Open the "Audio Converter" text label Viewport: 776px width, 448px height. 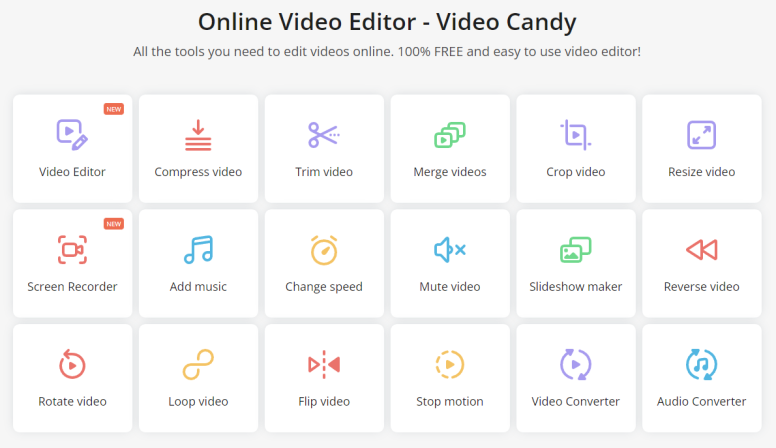(x=701, y=401)
